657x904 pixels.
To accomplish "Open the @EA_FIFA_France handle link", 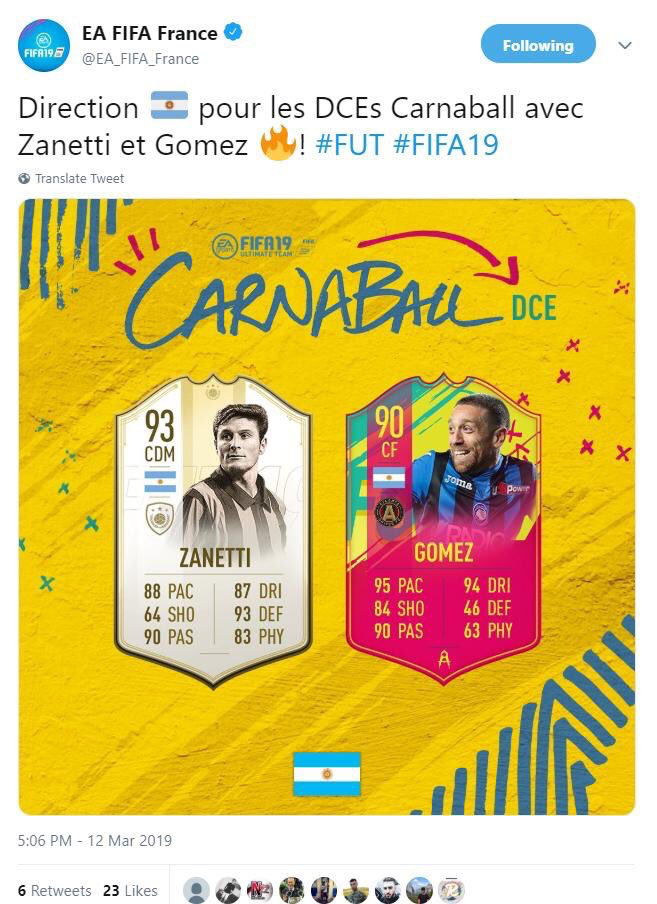I will [x=140, y=59].
